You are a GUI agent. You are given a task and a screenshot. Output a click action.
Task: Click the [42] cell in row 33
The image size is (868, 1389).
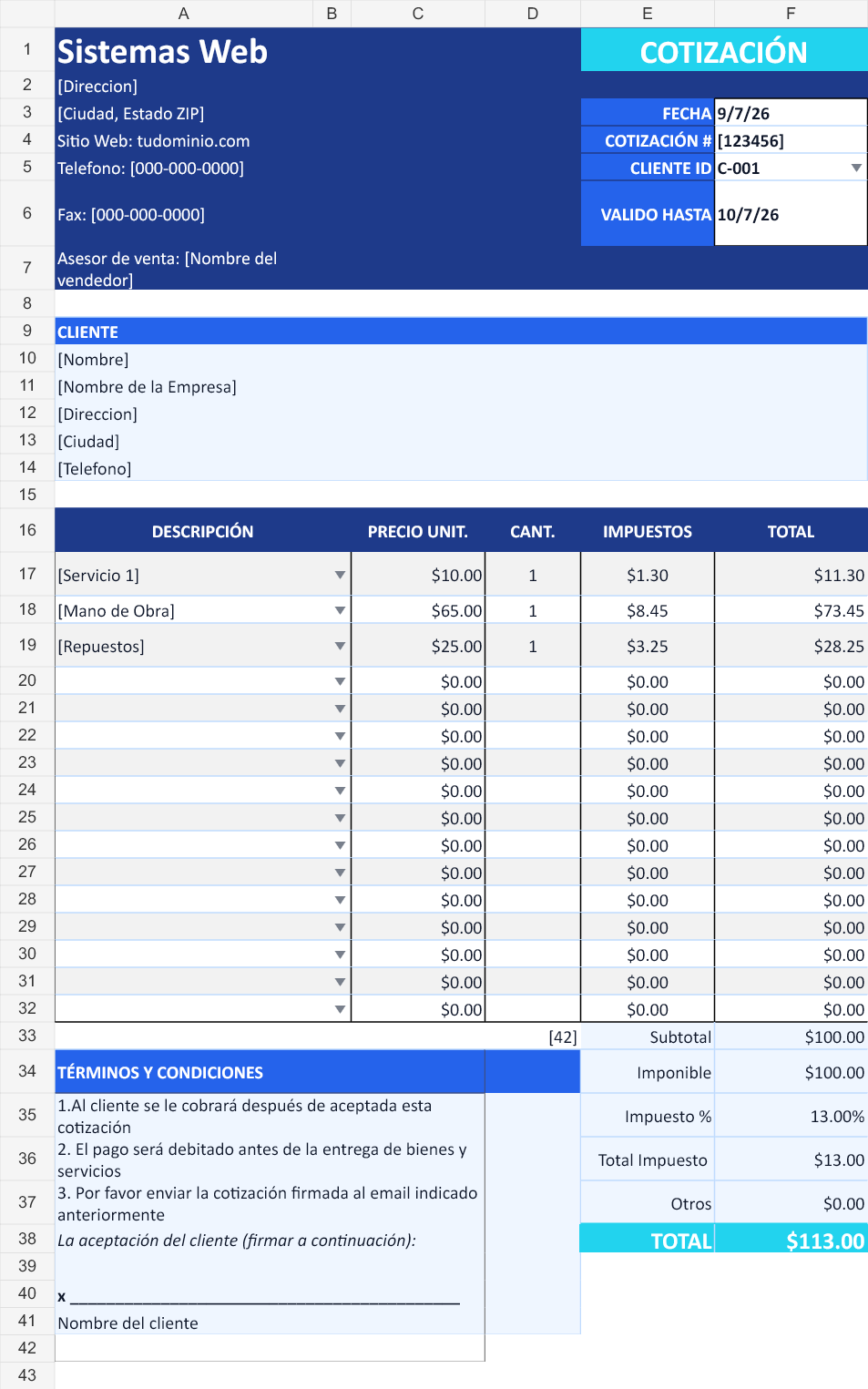(x=533, y=1037)
